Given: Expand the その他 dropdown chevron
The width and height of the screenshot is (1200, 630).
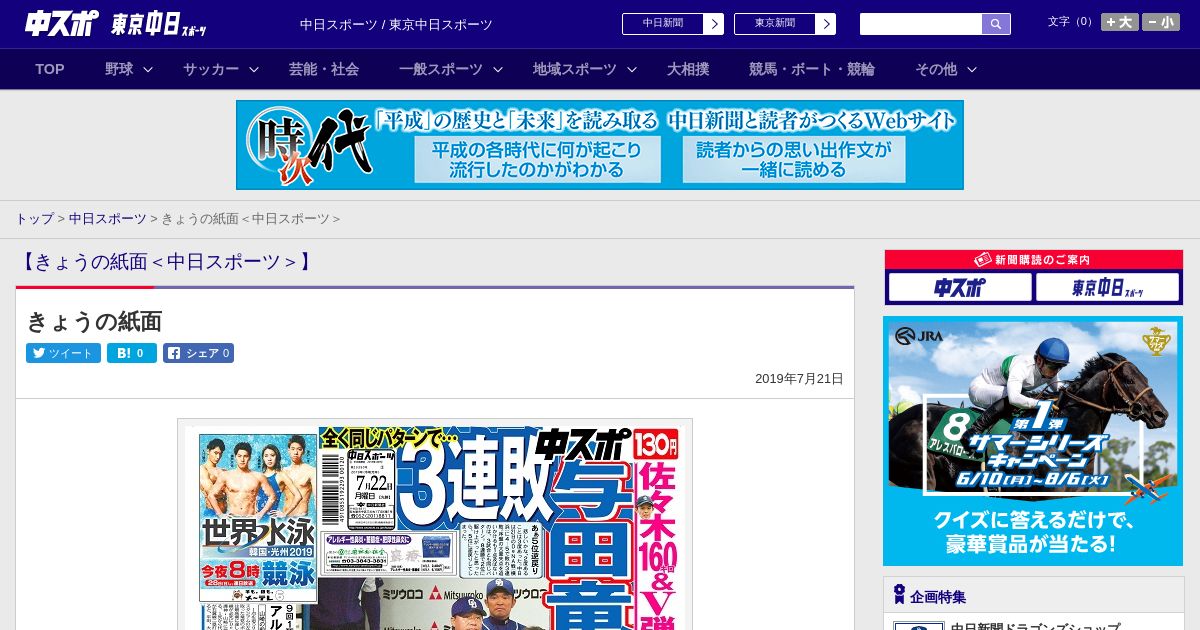Looking at the screenshot, I should point(972,70).
